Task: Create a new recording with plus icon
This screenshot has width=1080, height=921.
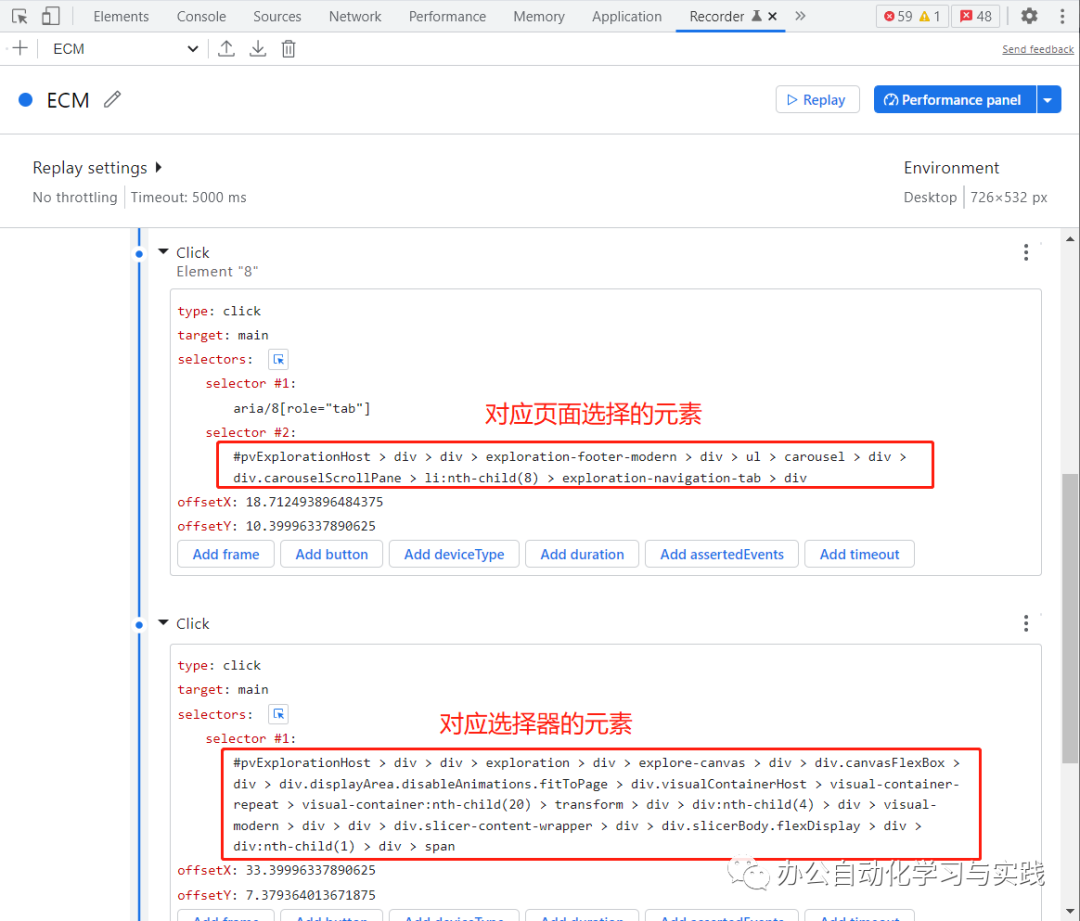Action: (20, 48)
